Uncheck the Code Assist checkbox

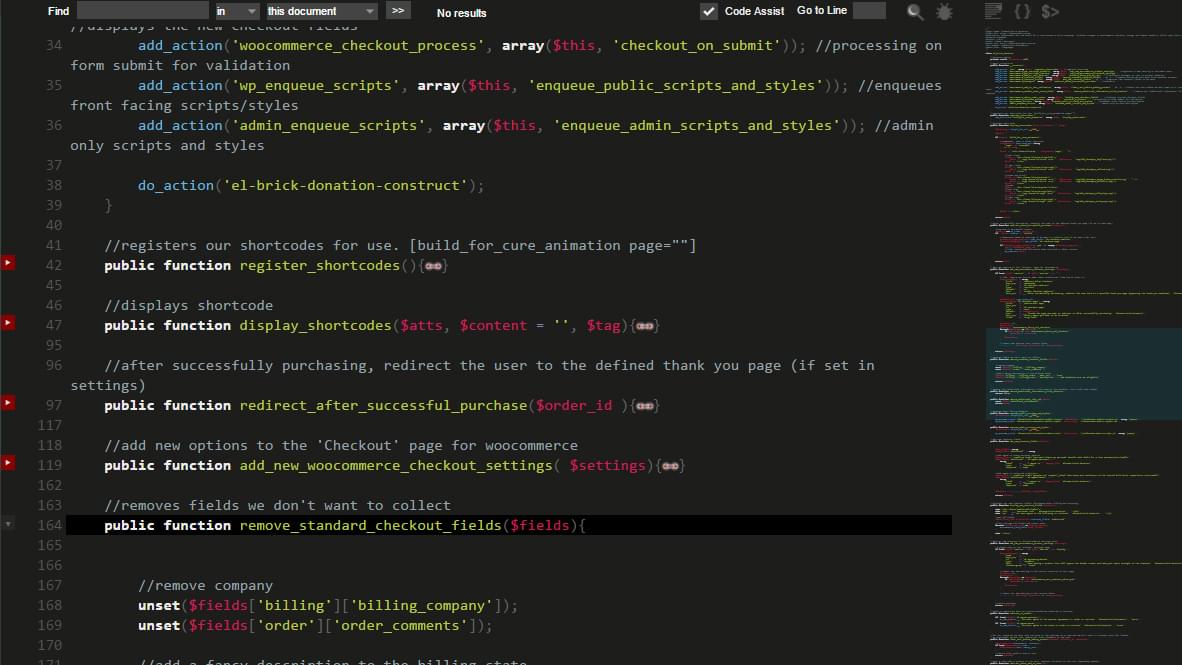coord(709,11)
